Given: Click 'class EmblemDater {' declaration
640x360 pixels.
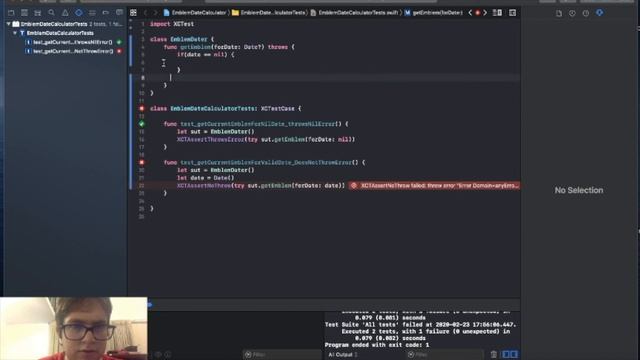Looking at the screenshot, I should click(x=182, y=39).
